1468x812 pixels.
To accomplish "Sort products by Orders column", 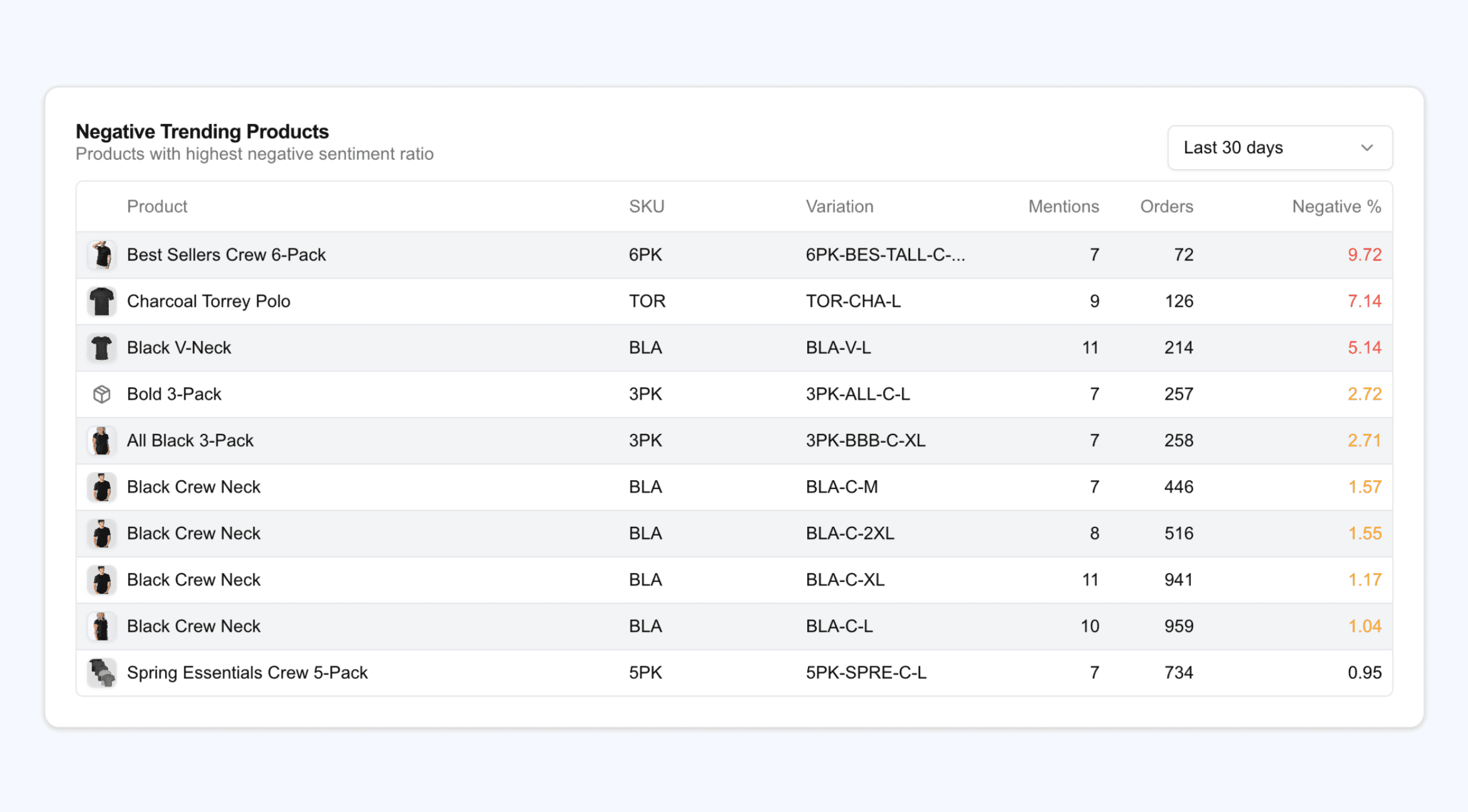I will pos(1166,206).
